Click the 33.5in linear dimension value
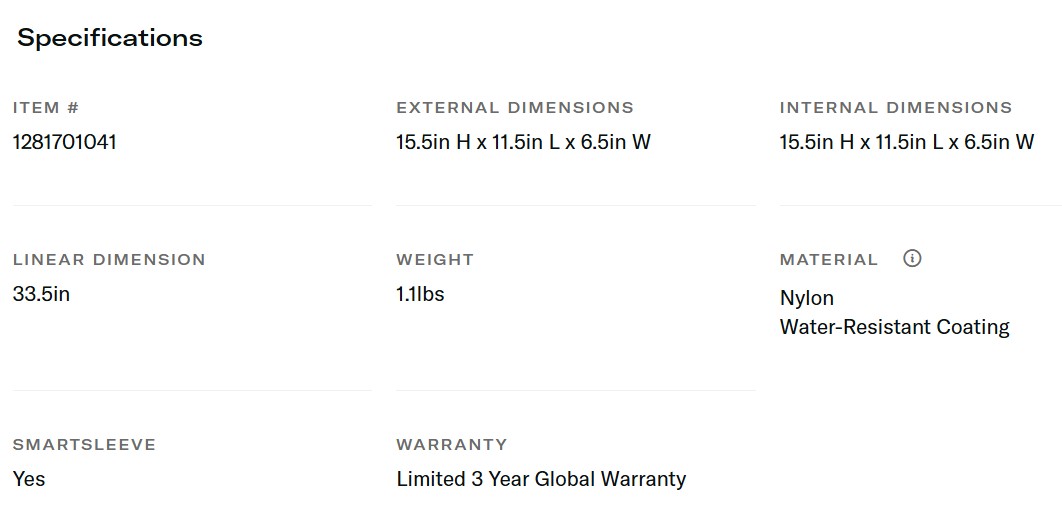 [x=42, y=294]
